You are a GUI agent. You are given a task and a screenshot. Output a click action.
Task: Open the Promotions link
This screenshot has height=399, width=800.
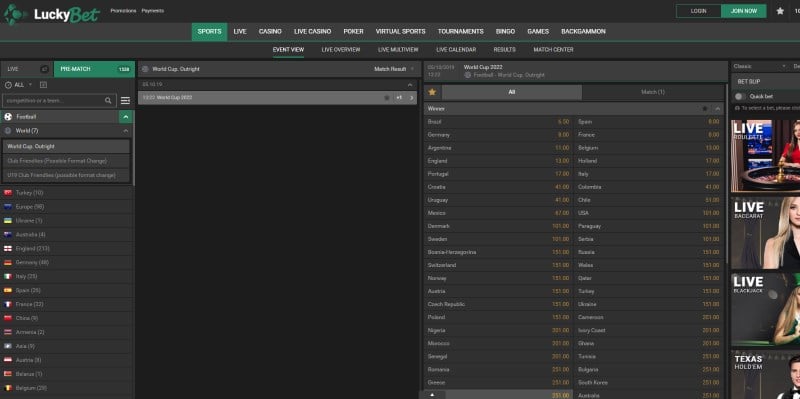point(123,11)
